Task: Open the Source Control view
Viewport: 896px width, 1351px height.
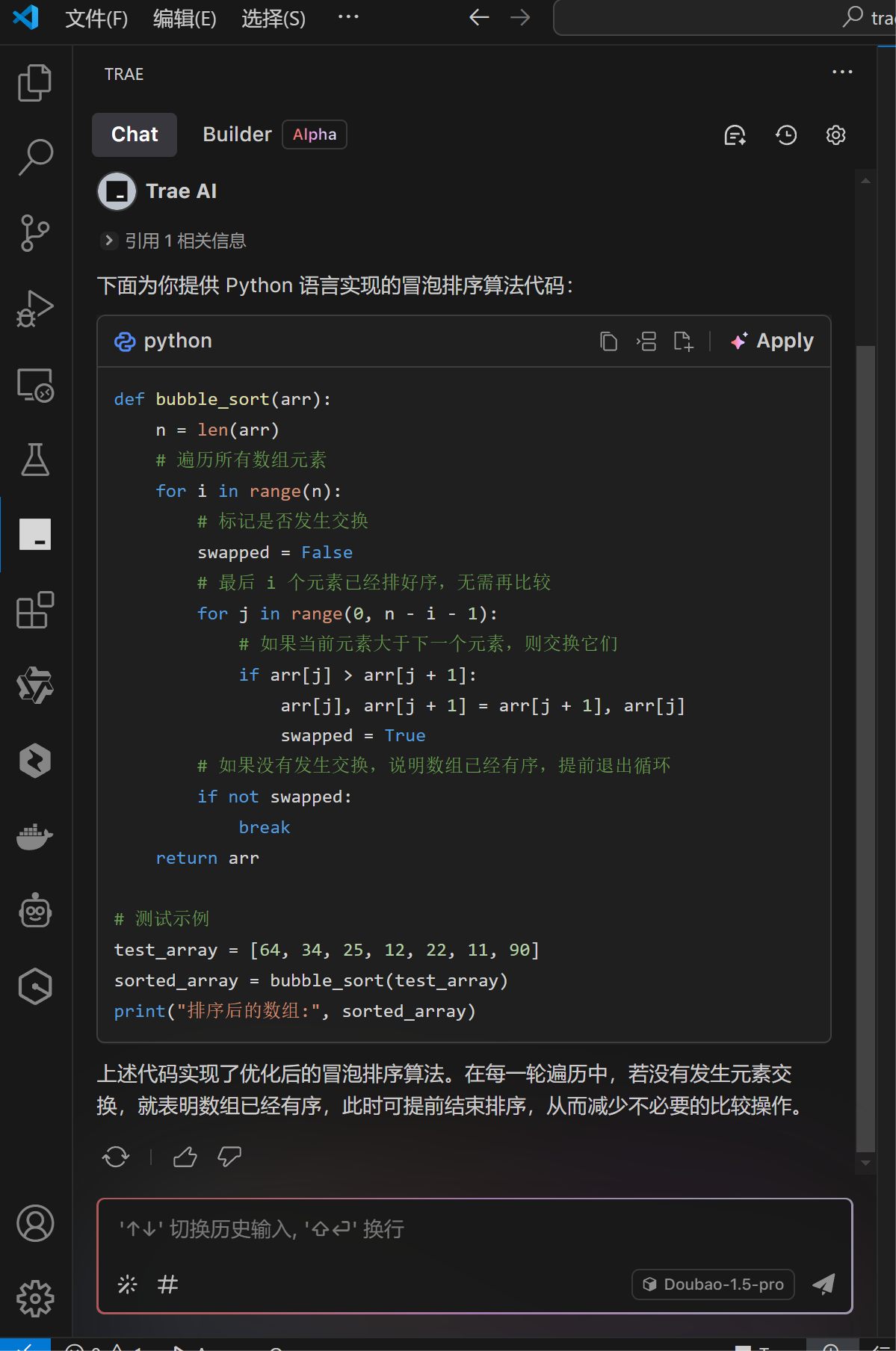Action: point(35,233)
